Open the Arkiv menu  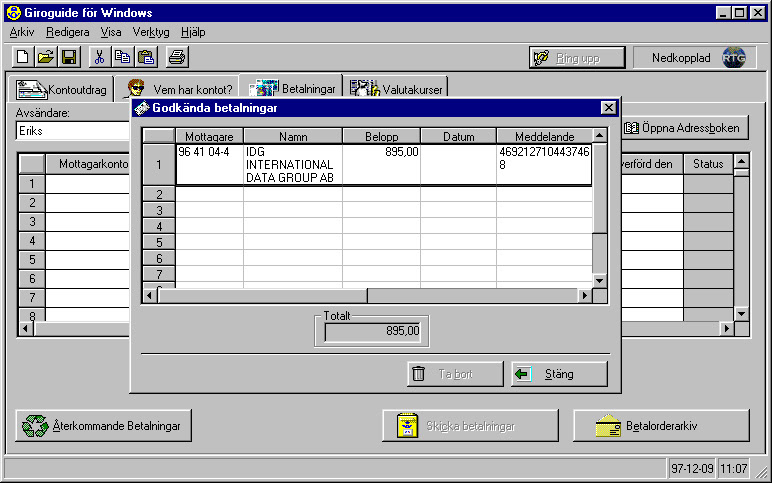22,32
